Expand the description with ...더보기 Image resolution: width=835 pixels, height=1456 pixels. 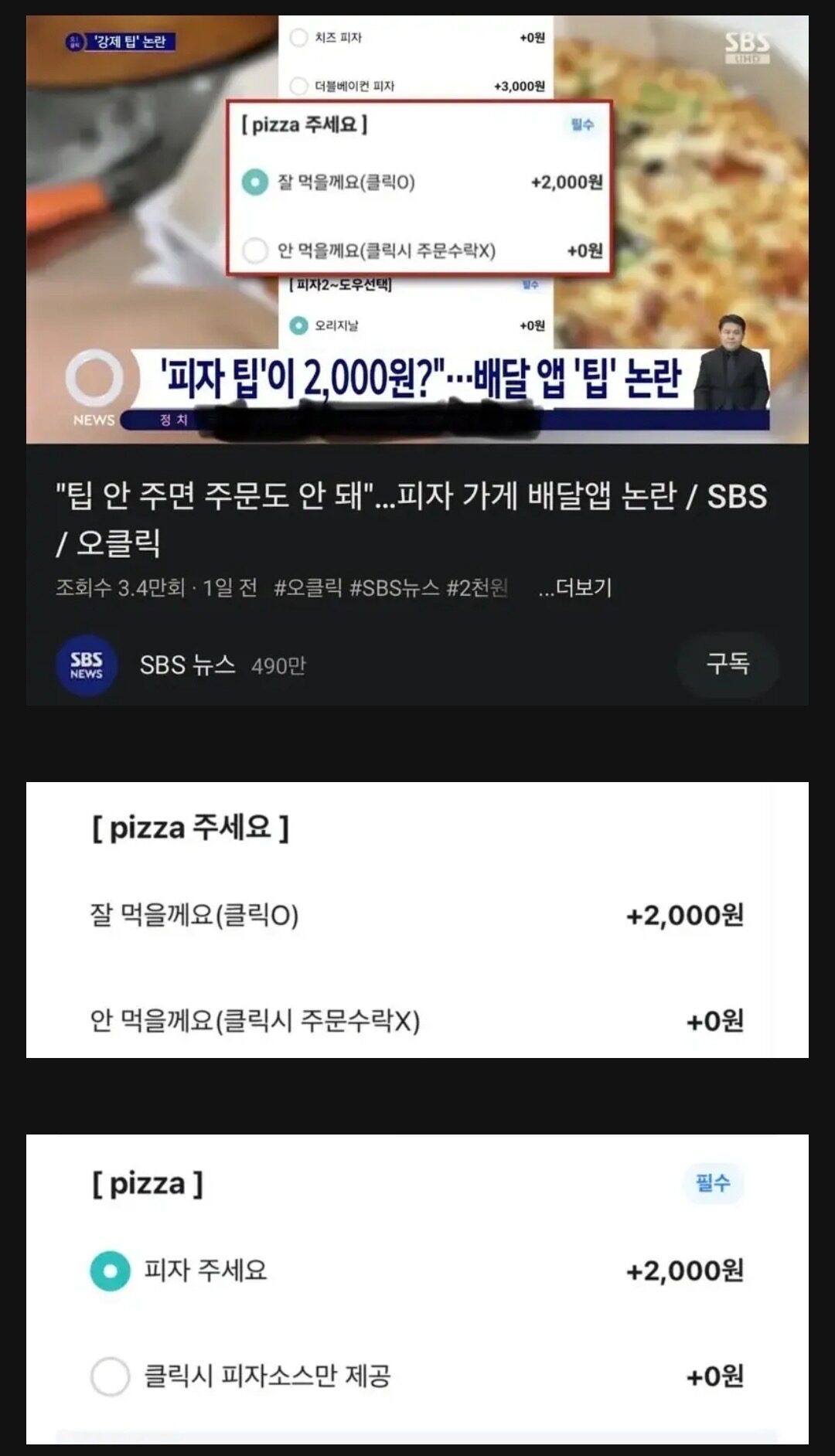coord(575,587)
